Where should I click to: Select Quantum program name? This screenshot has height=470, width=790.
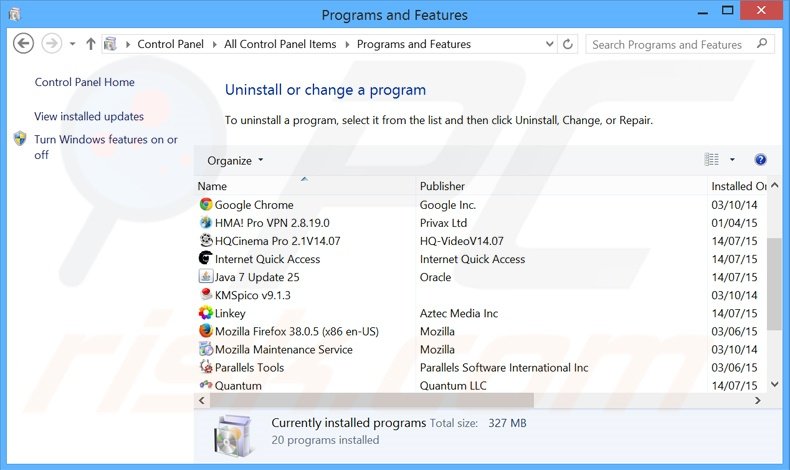pyautogui.click(x=238, y=386)
